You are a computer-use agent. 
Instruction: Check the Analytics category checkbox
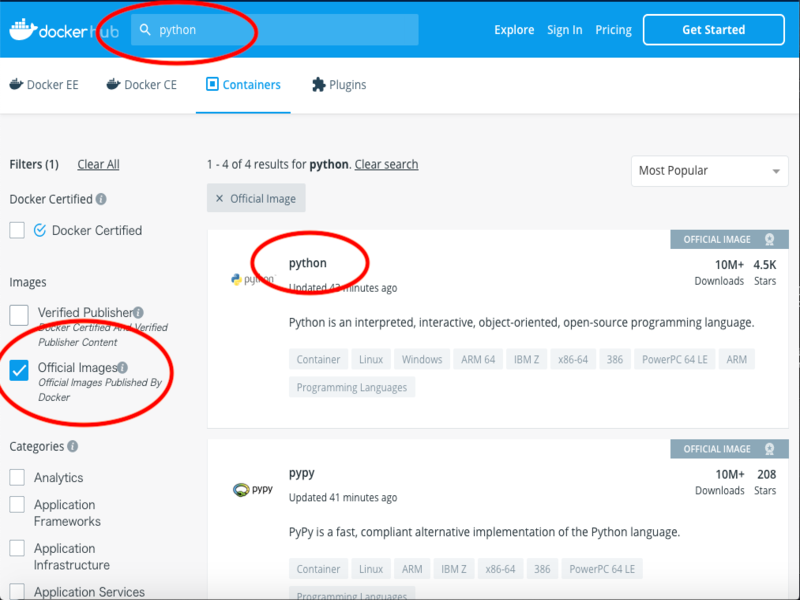coord(17,478)
